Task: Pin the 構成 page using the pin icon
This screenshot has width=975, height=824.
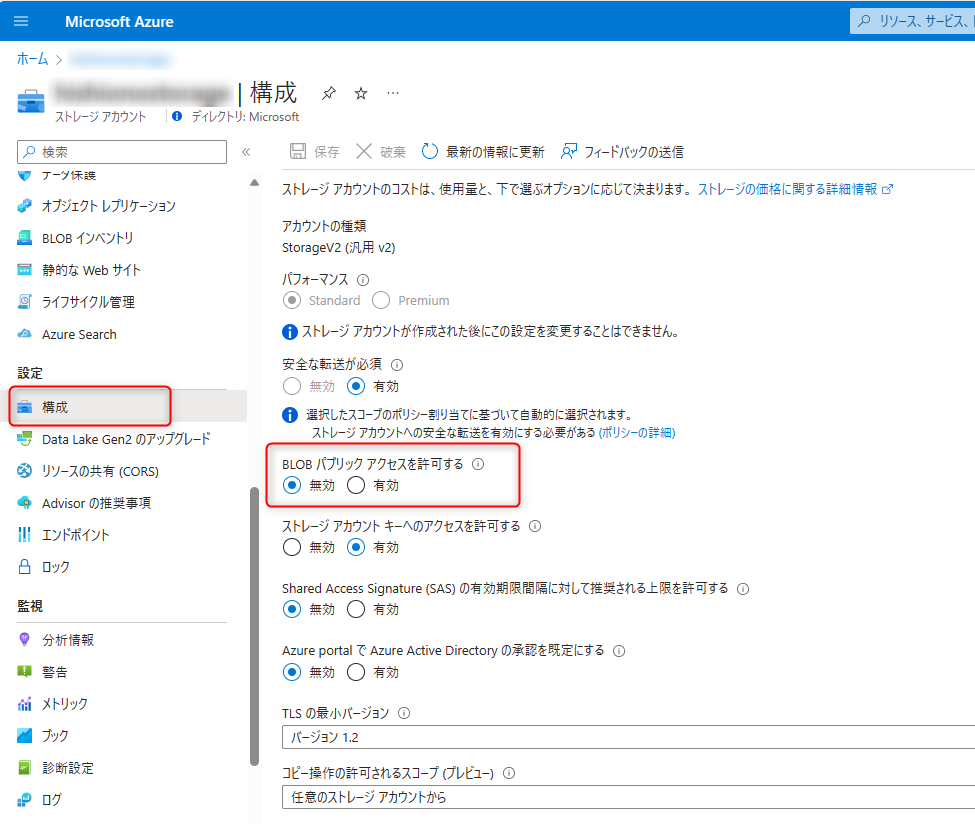Action: tap(328, 92)
